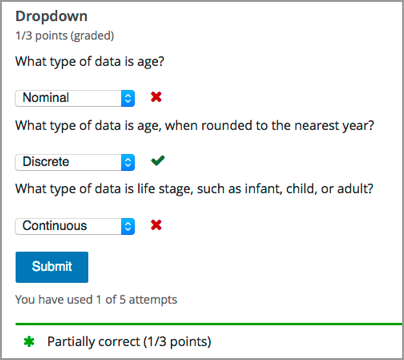Click the blue arrows on the Continuous select

(128, 226)
